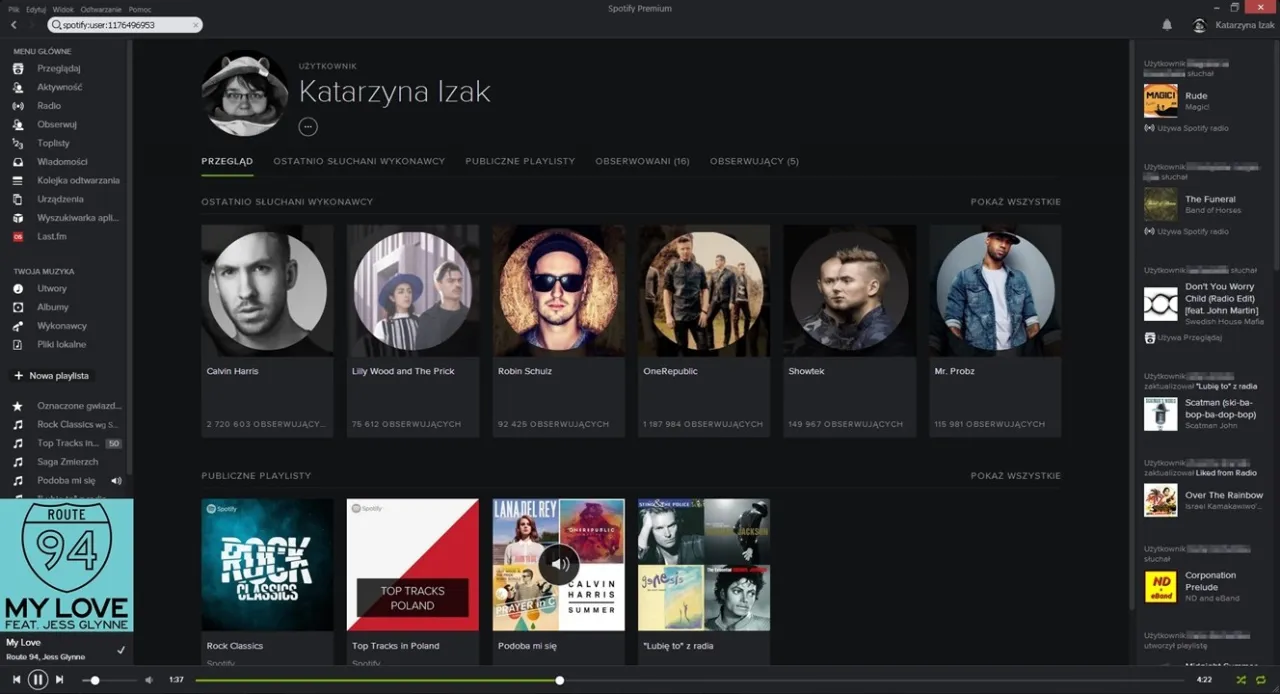Image resolution: width=1280 pixels, height=694 pixels.
Task: Open the Top Tracks in Poland playlist cover
Action: click(x=413, y=565)
